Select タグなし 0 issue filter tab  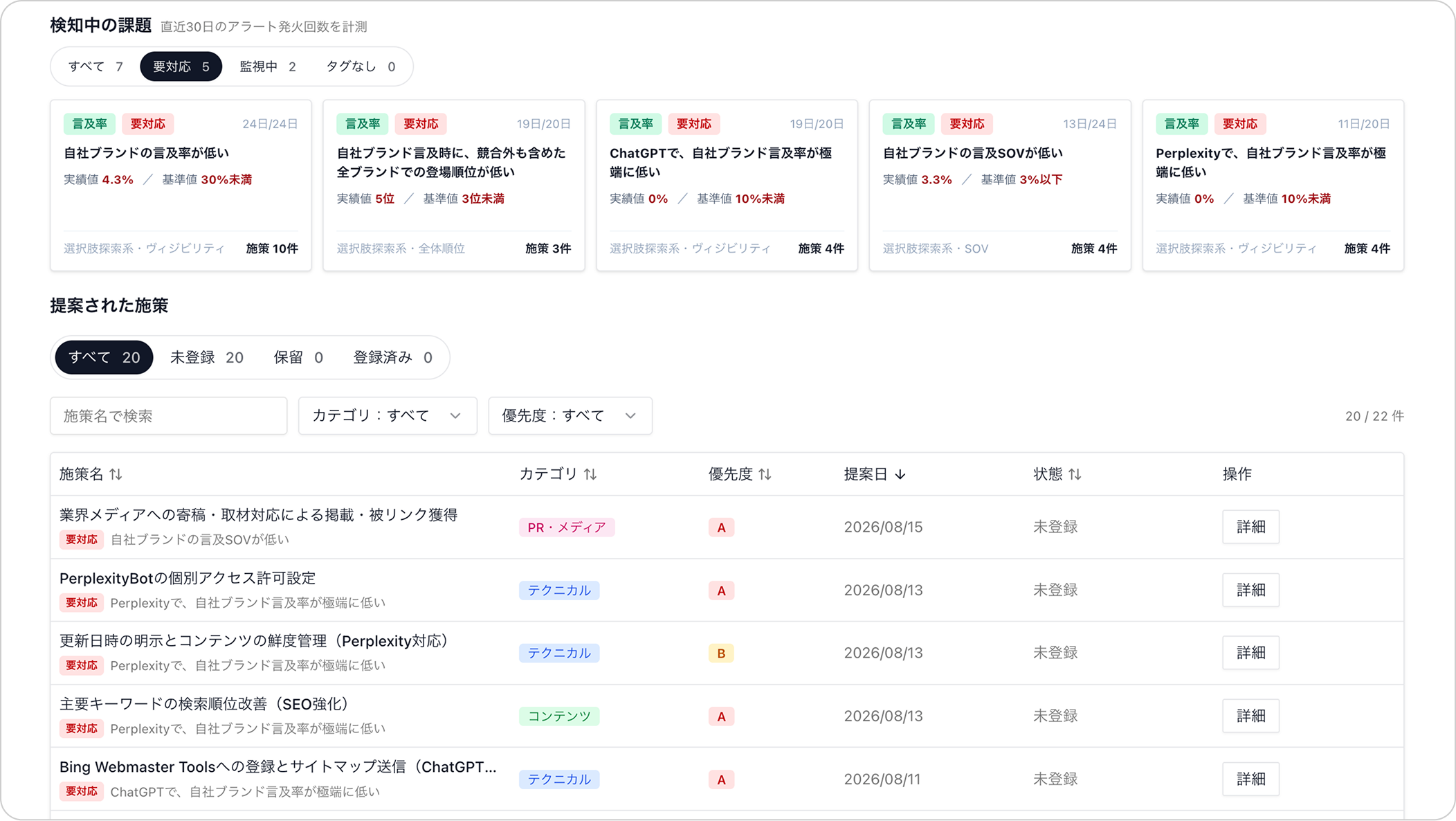361,66
